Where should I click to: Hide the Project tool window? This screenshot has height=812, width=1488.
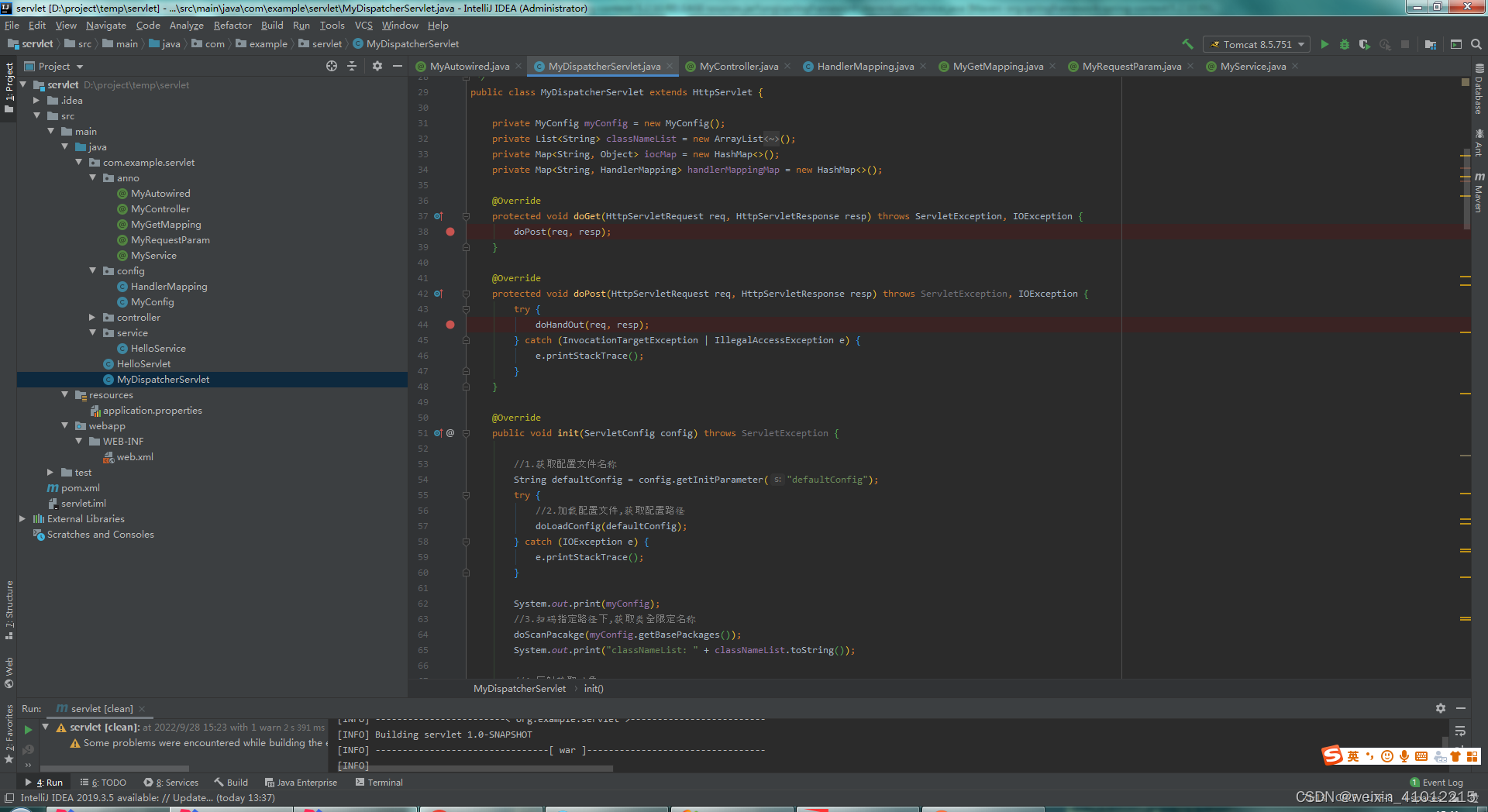click(398, 66)
